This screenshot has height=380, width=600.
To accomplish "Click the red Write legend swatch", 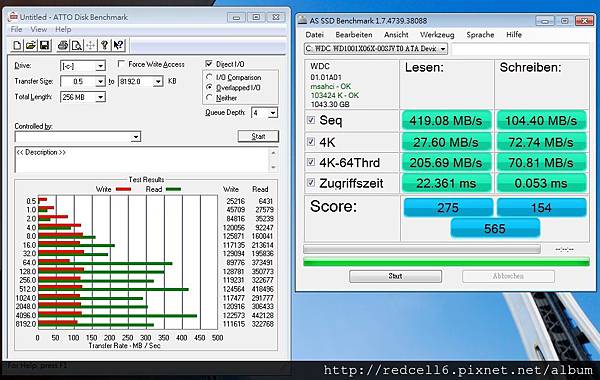I will pos(123,189).
